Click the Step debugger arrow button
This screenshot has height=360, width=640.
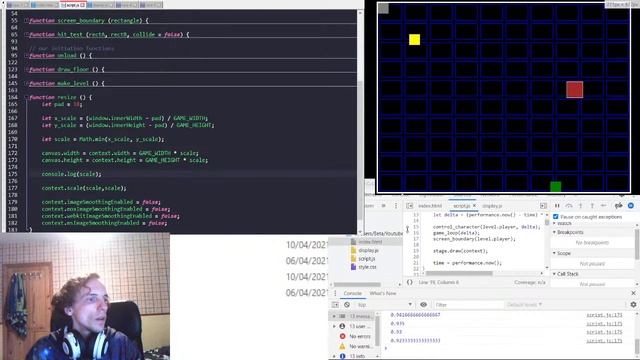604,206
